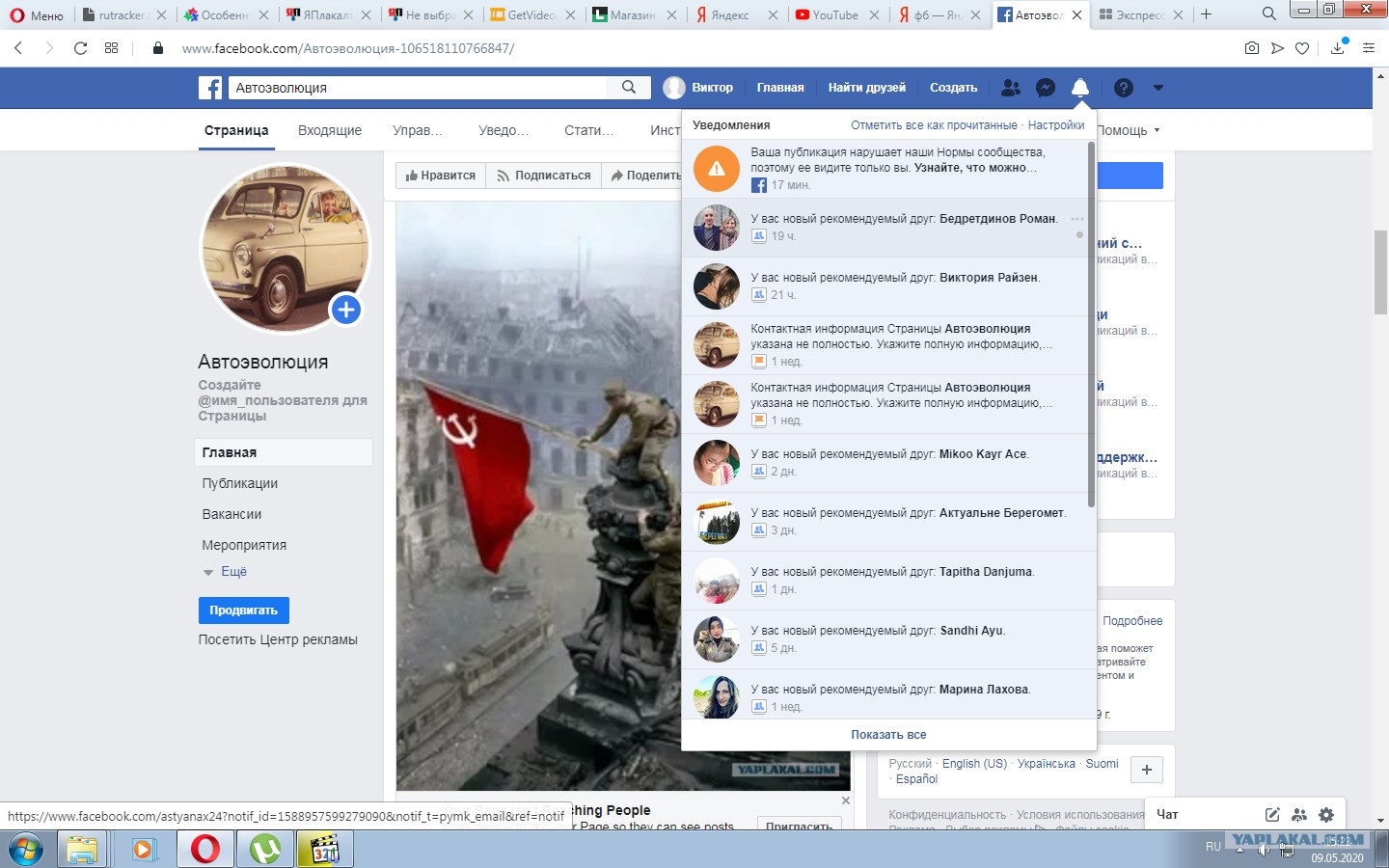
Task: Click Отметить все как прочитанные link
Action: pos(934,125)
